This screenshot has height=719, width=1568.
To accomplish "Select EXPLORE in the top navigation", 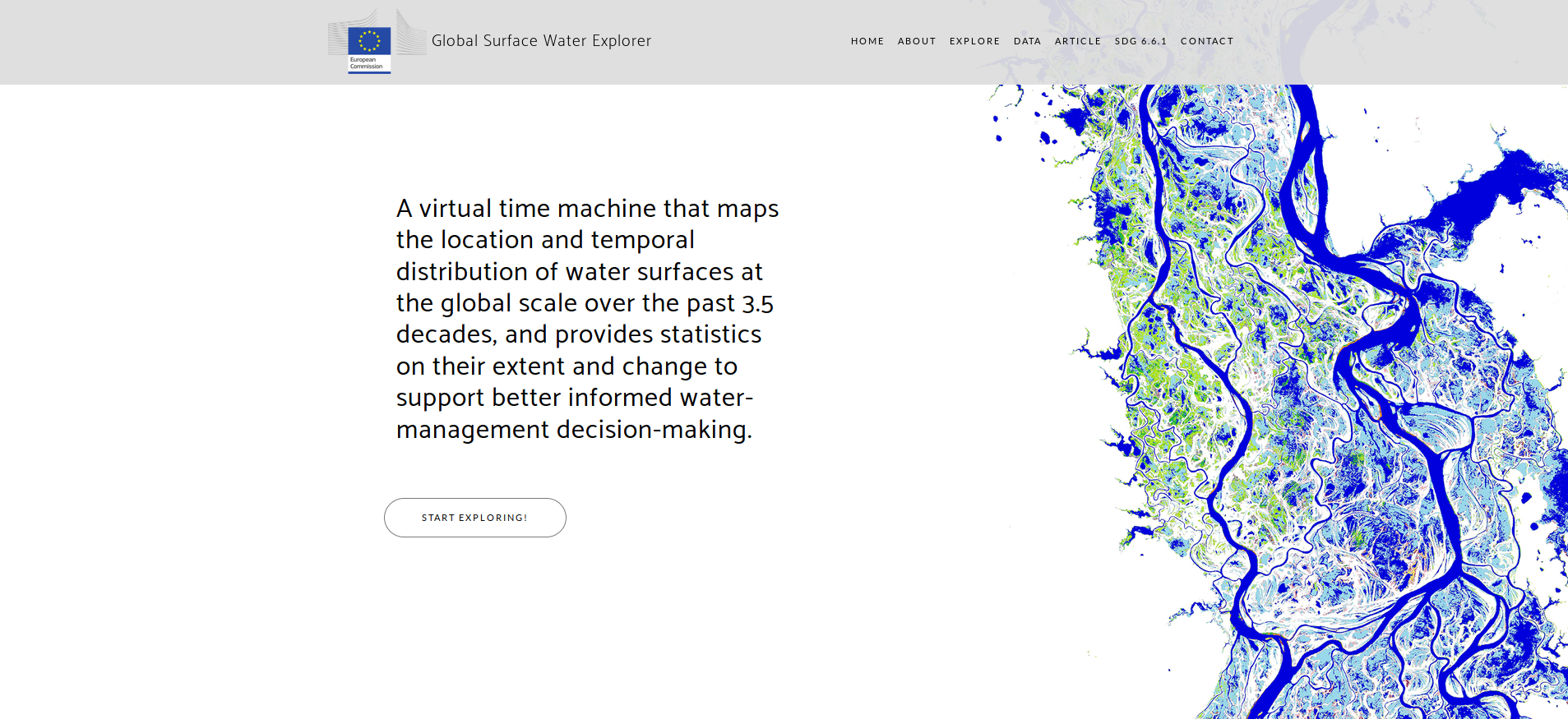I will point(974,41).
